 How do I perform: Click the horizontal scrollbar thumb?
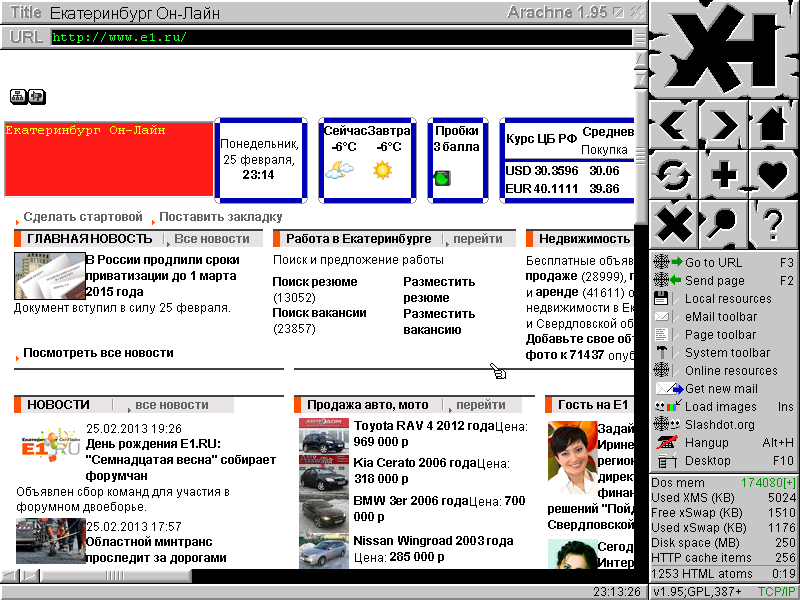point(116,576)
